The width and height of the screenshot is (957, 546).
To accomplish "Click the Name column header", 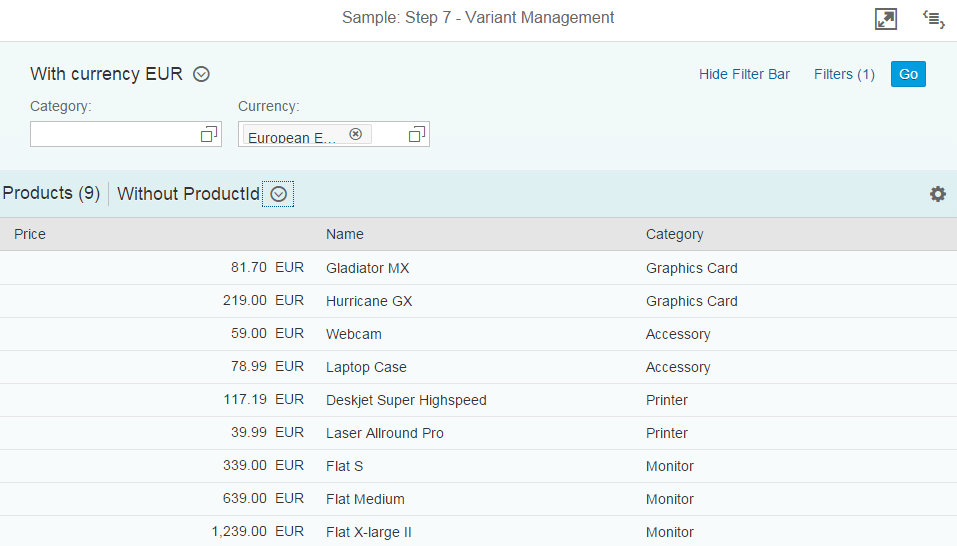I will point(345,234).
